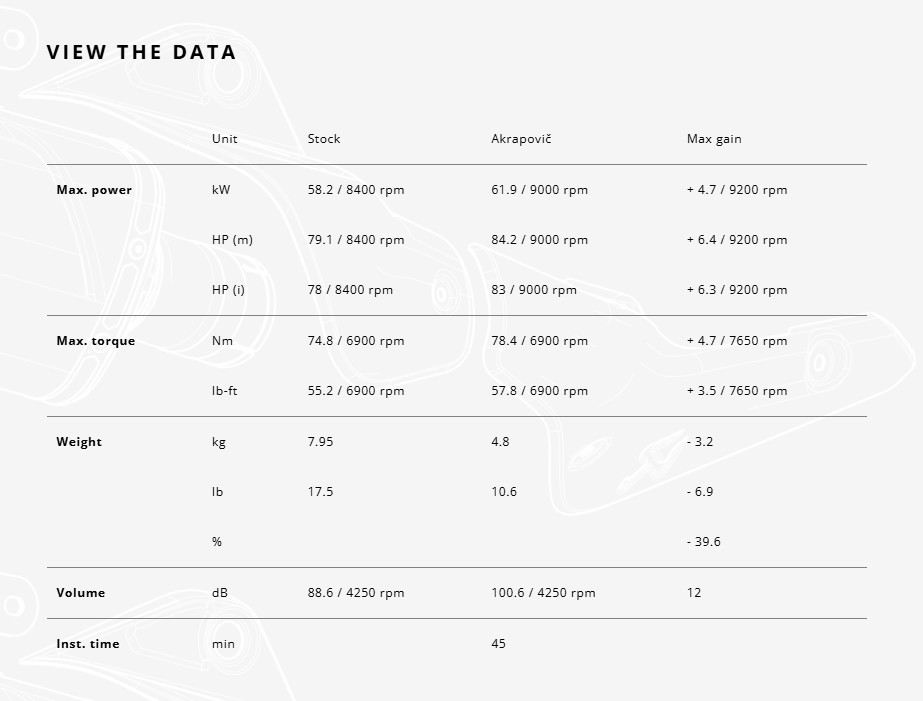The image size is (923, 701).
Task: Click the Akrapovič volume 100.6 / 4250 rpm
Action: (543, 593)
